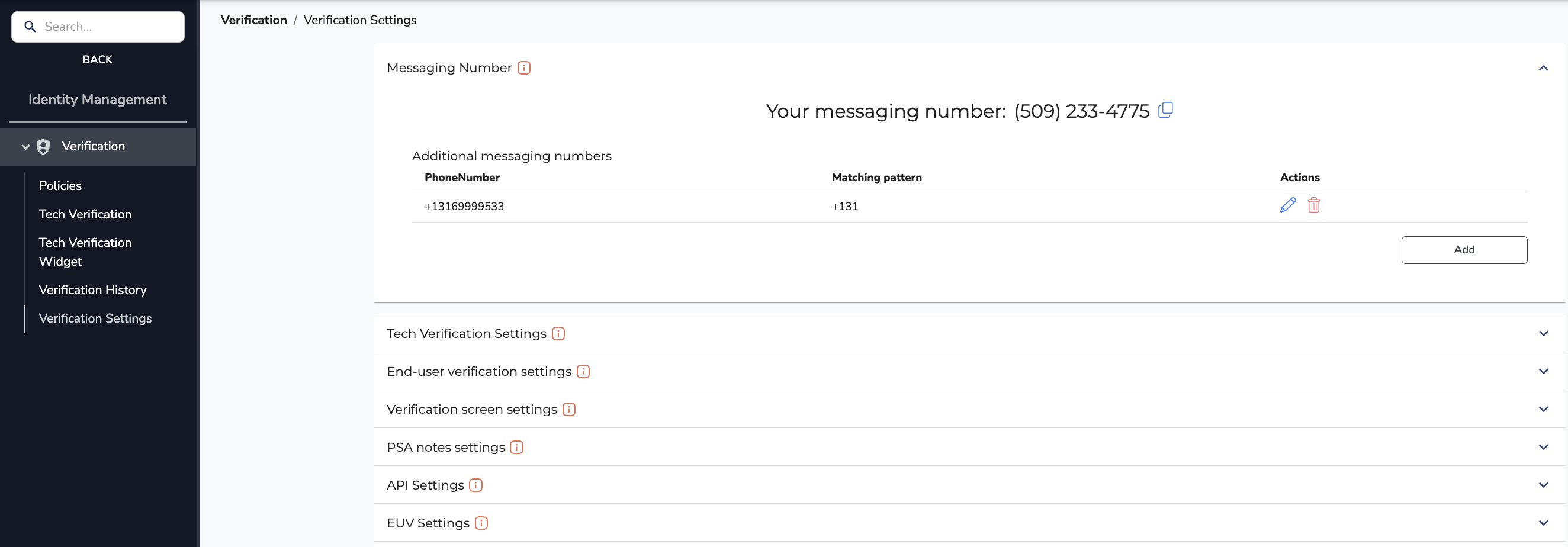Image resolution: width=1568 pixels, height=547 pixels.
Task: Edit the +13169999533 phone number entry
Action: click(1287, 205)
